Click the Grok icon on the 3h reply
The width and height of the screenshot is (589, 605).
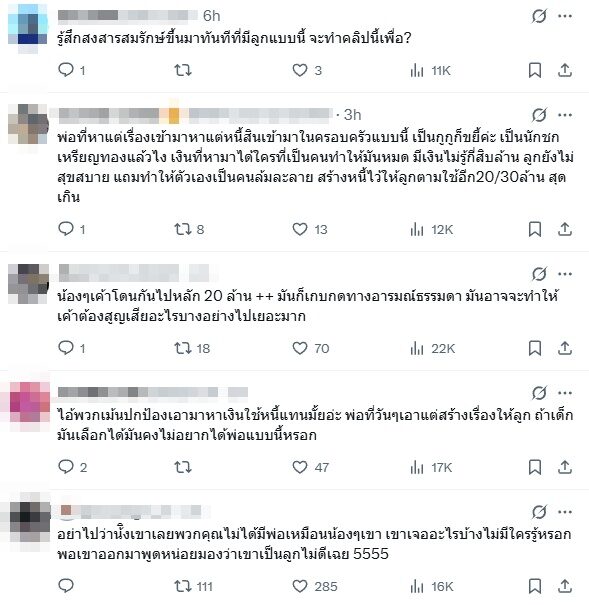pos(539,115)
